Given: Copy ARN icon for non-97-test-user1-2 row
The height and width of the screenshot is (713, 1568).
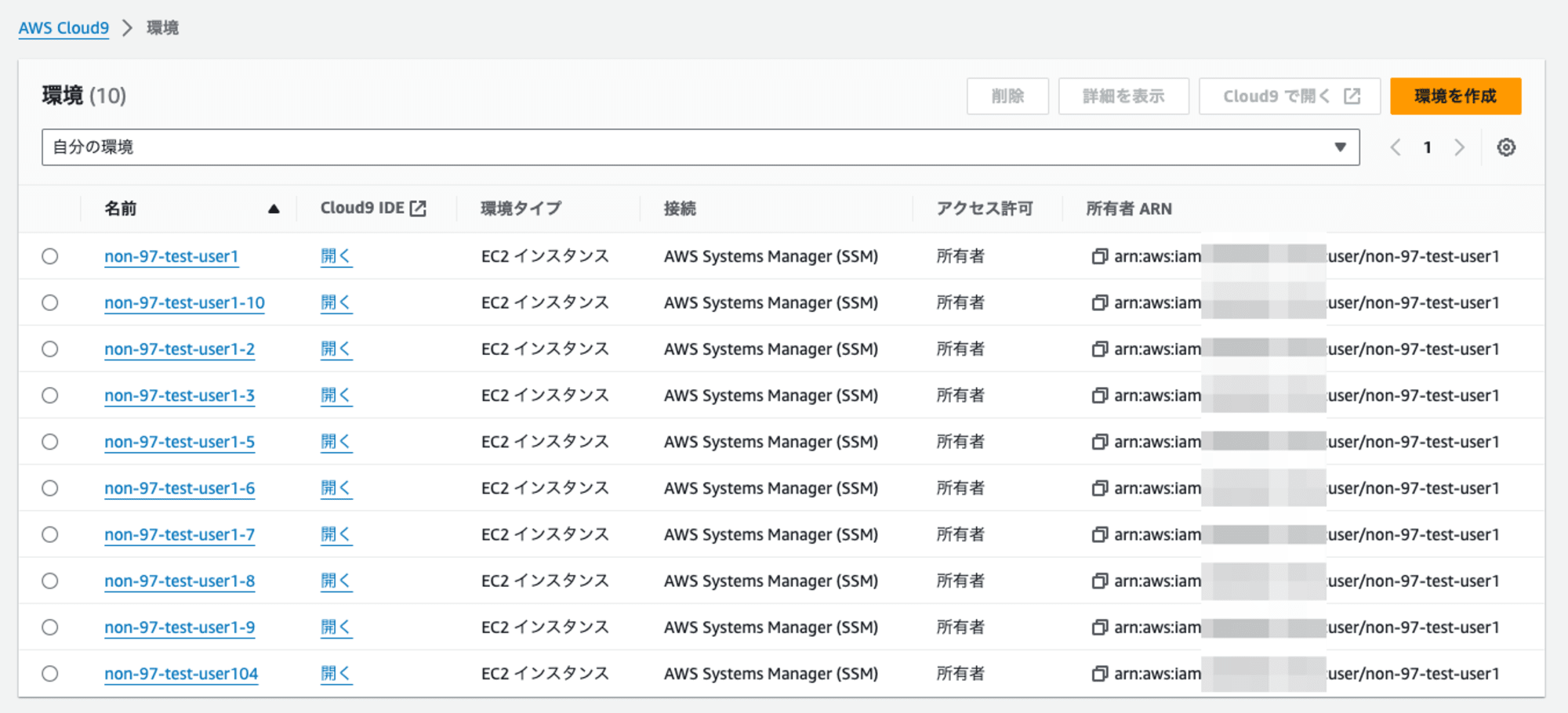Looking at the screenshot, I should click(x=1100, y=349).
